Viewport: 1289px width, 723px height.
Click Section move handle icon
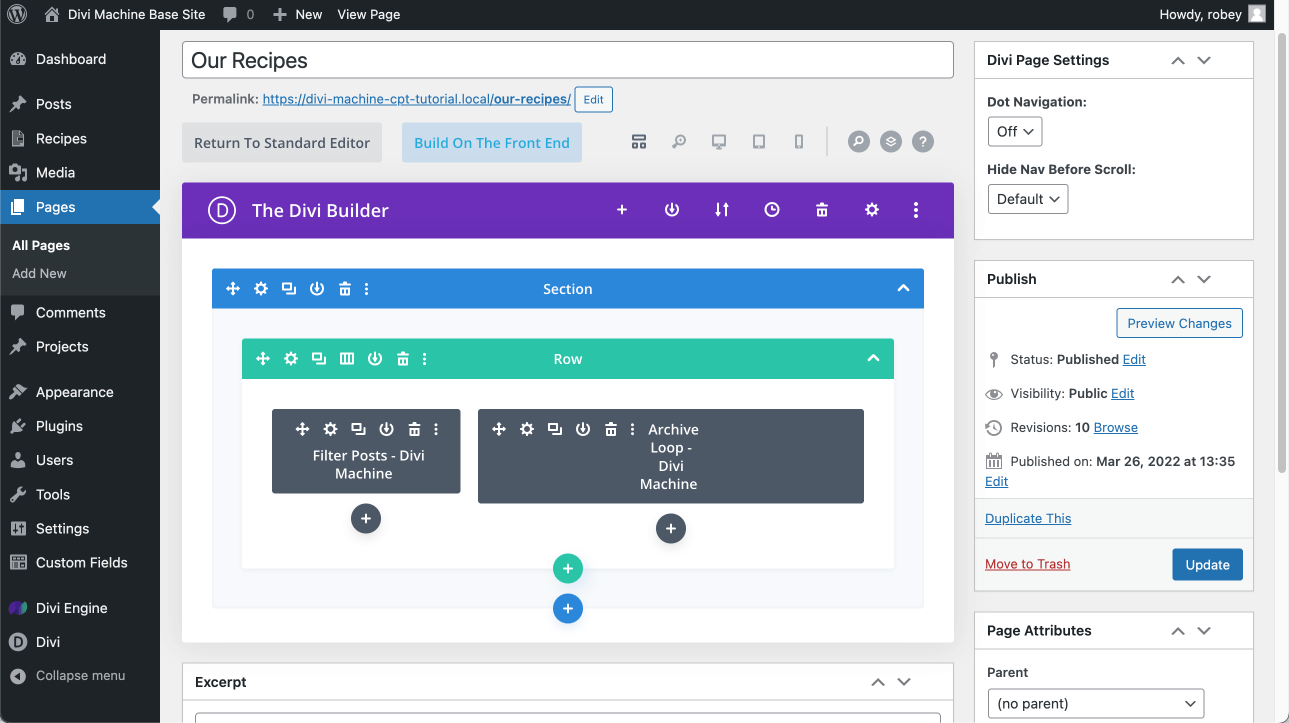[x=233, y=289]
